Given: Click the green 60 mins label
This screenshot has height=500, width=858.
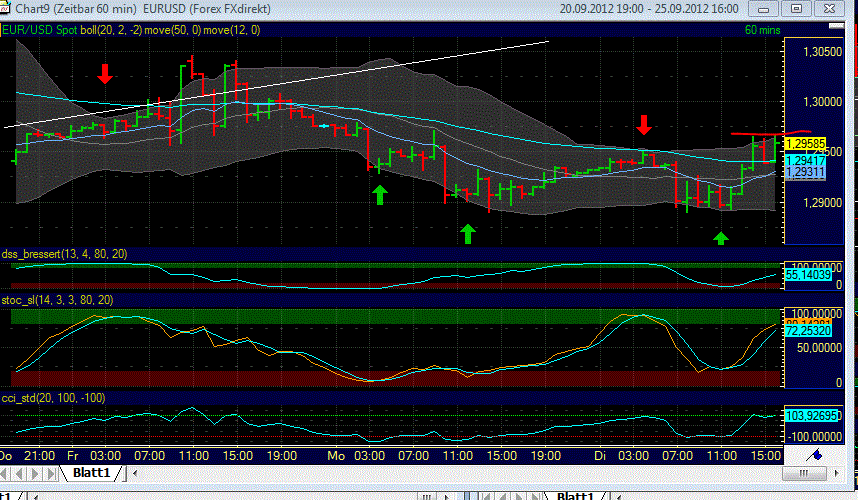Looking at the screenshot, I should pos(762,30).
